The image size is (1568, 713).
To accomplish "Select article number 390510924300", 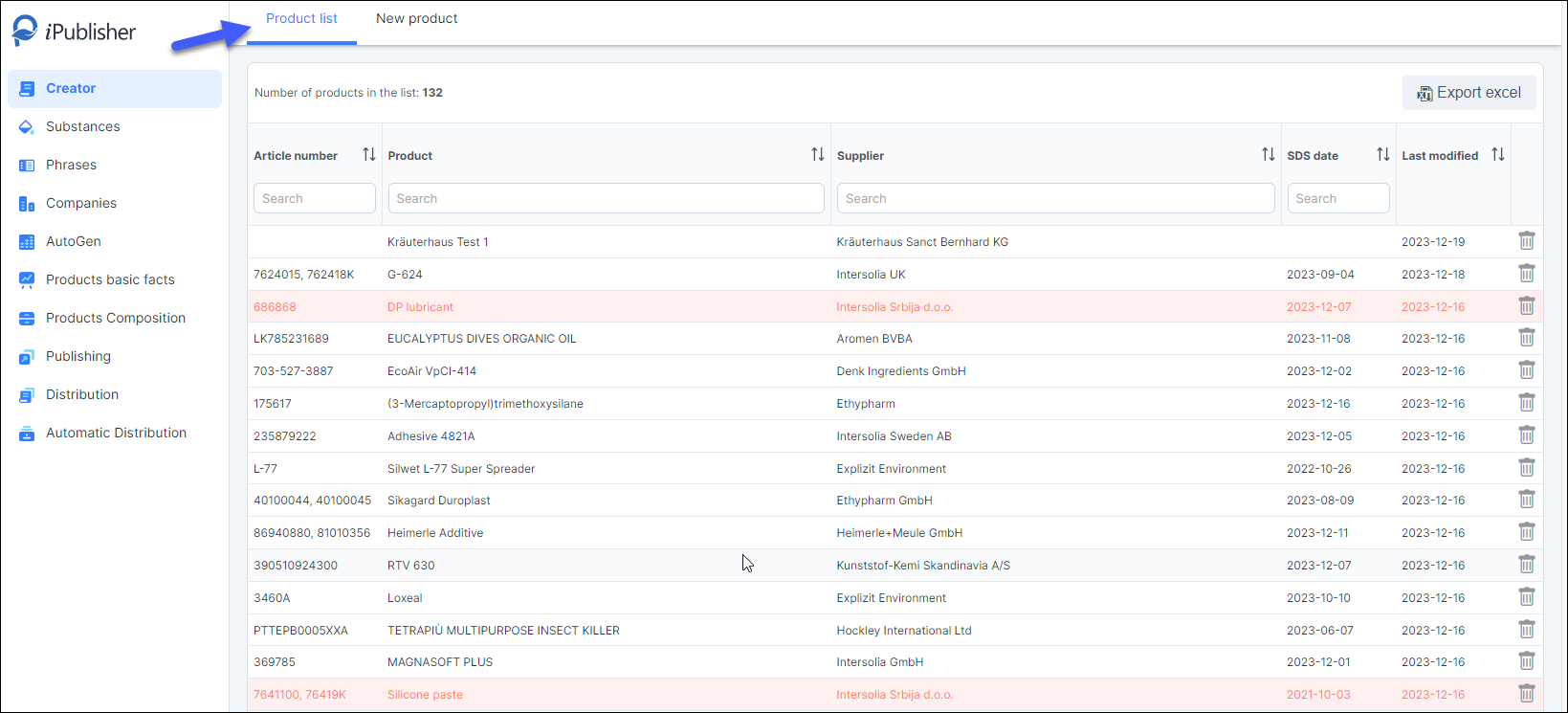I will [296, 566].
